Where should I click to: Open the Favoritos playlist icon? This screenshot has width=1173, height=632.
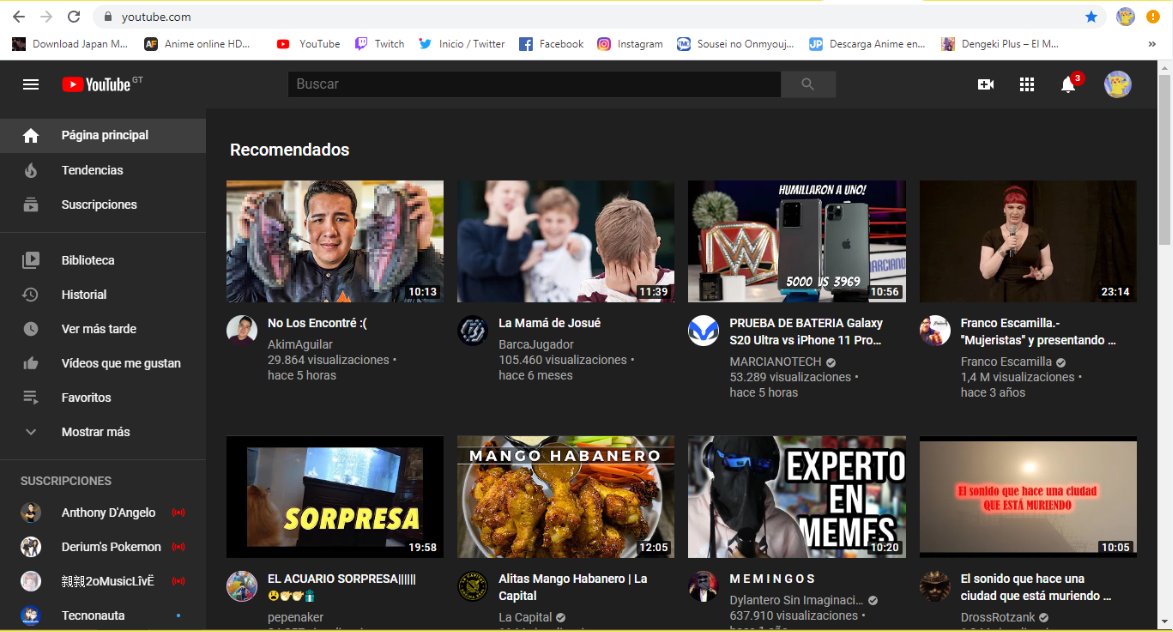31,397
